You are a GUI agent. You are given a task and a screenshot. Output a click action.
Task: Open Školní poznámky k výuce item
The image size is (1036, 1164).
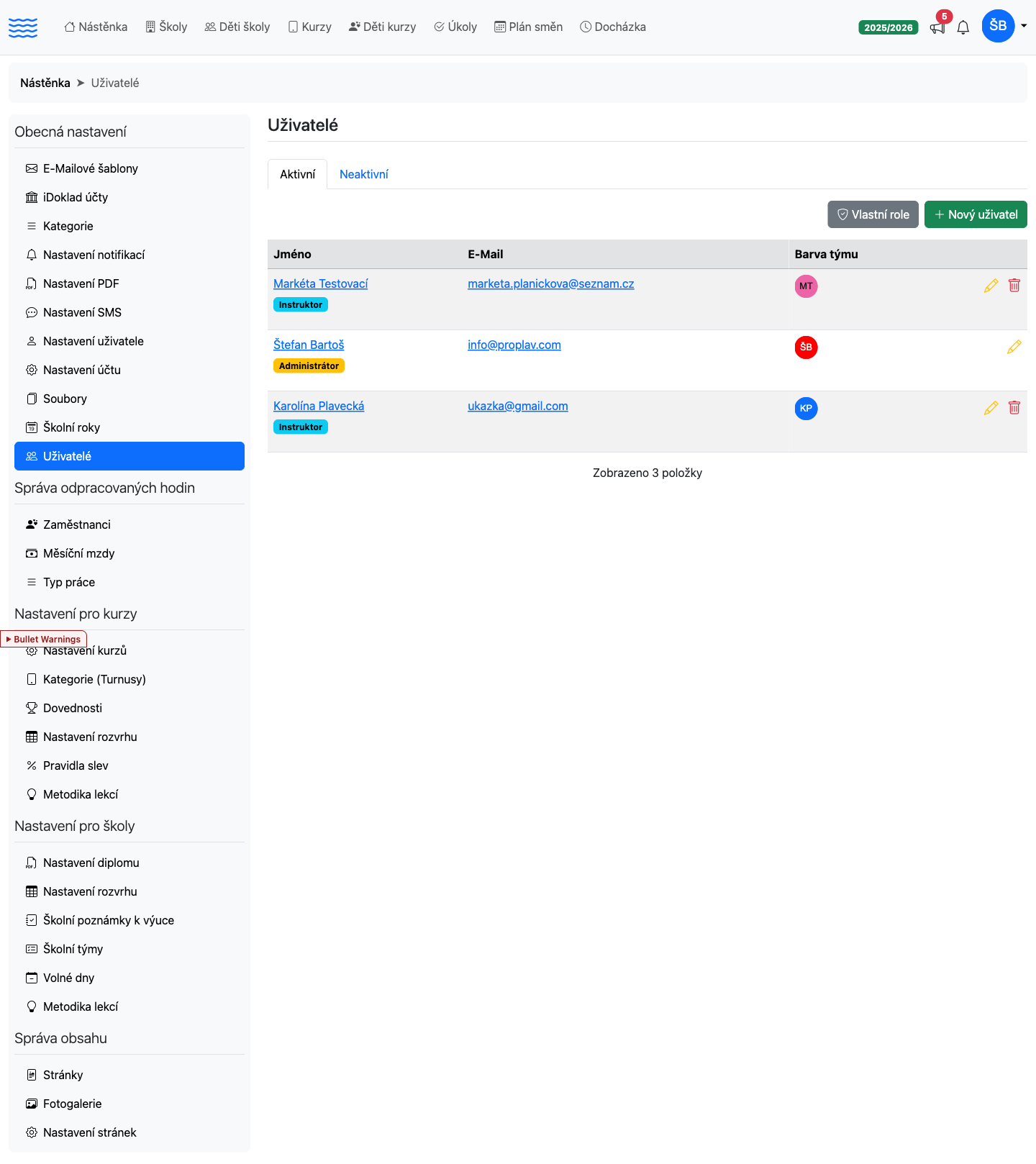[x=129, y=920]
